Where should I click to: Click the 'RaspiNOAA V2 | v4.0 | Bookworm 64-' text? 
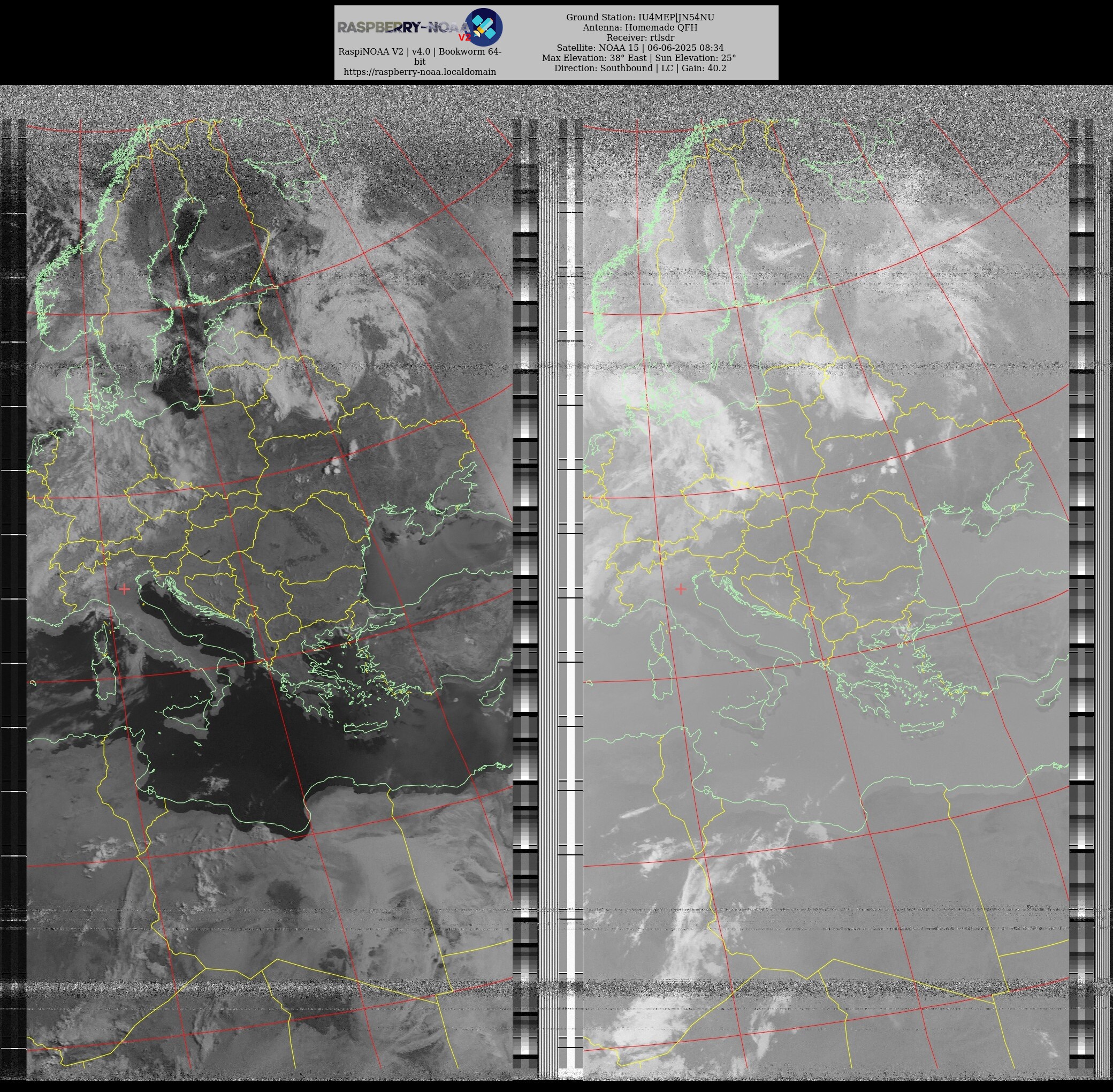(420, 51)
